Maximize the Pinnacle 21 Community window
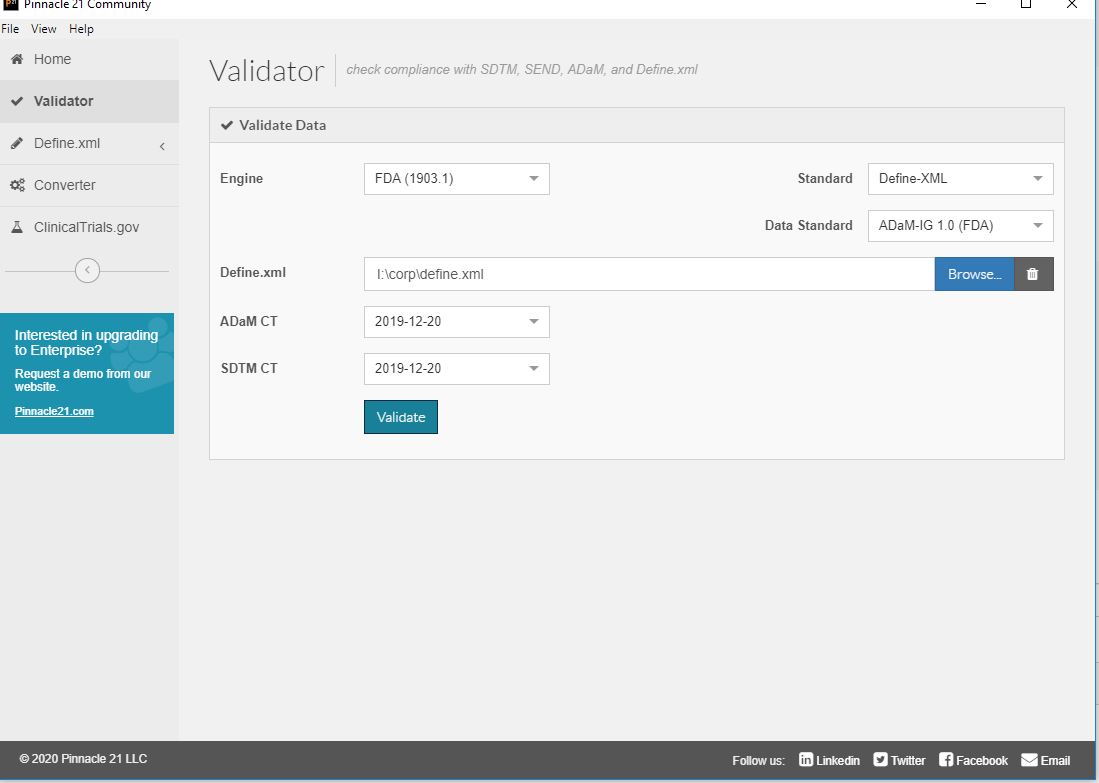The image size is (1099, 783). (1026, 4)
